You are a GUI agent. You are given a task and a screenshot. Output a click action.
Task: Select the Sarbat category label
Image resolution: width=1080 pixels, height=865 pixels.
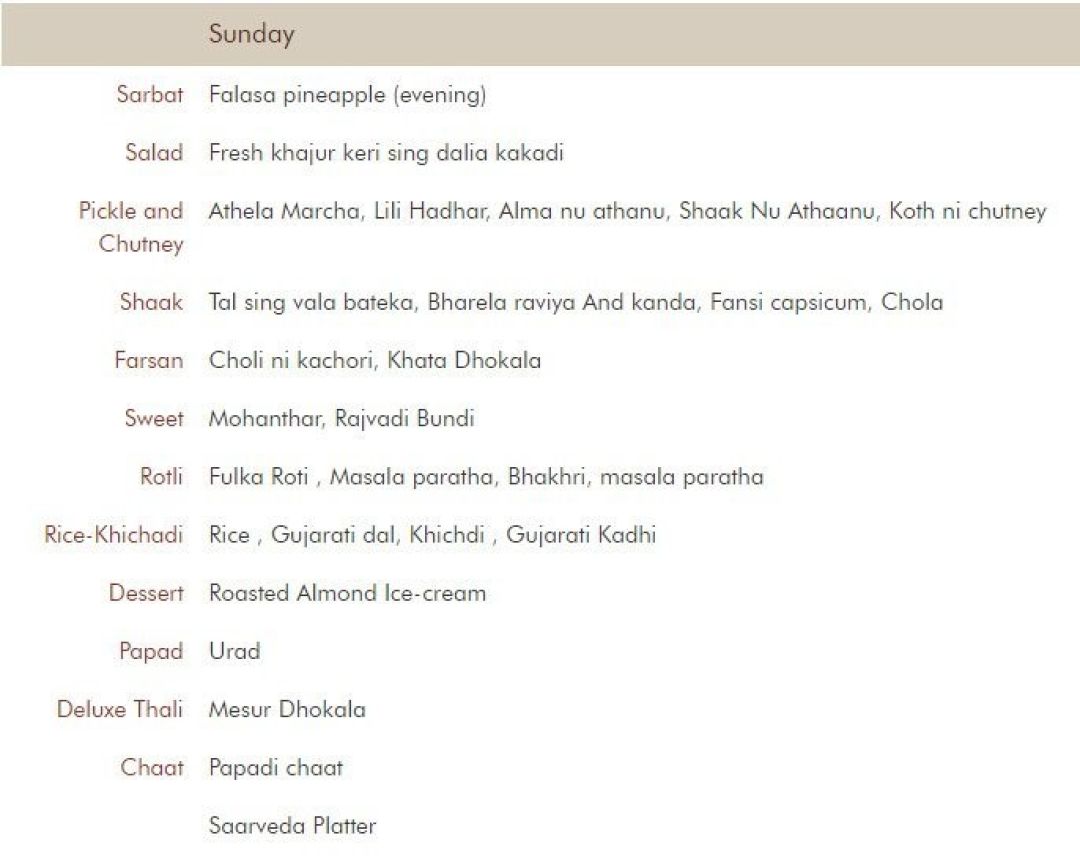150,95
